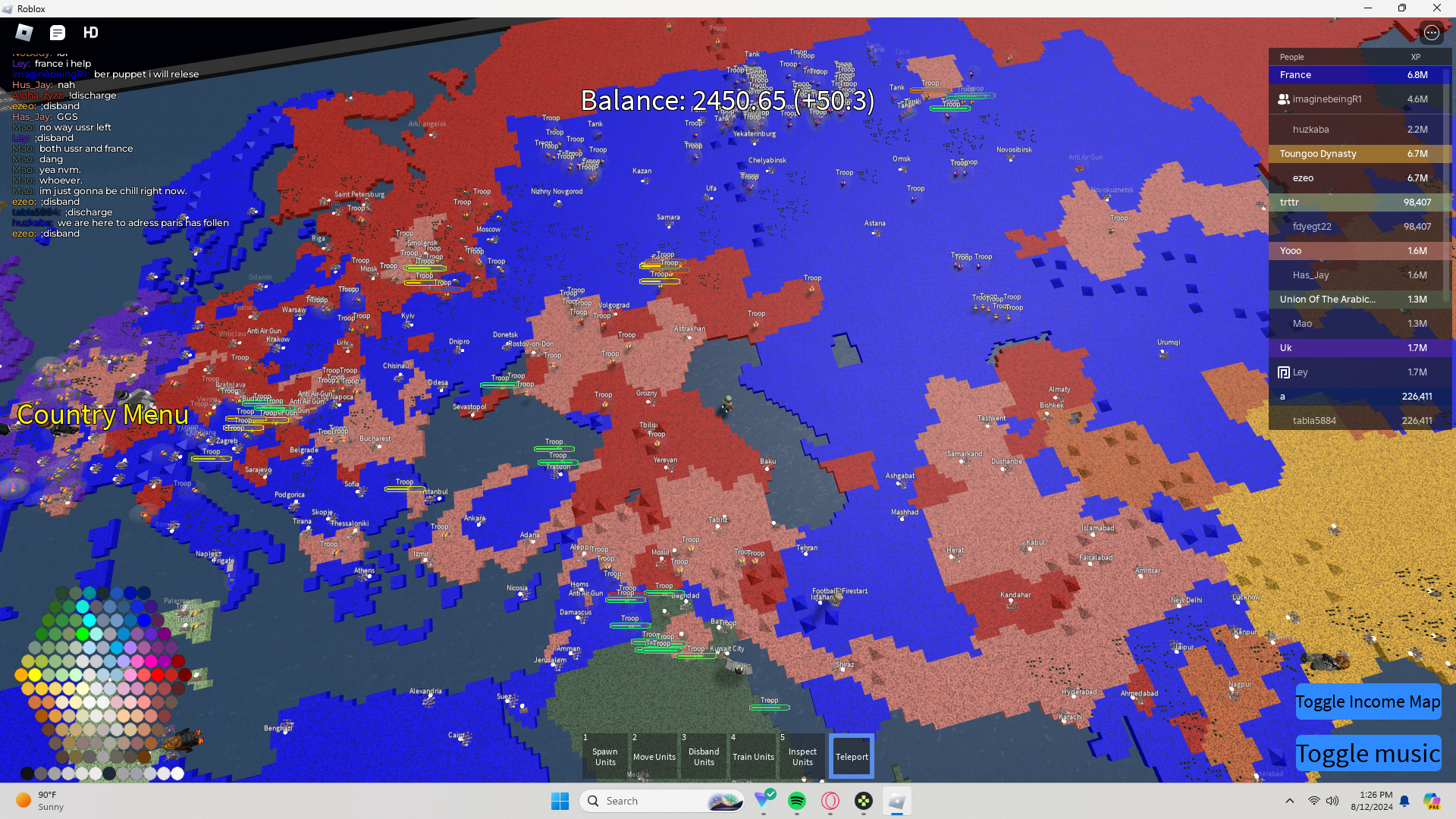Viewport: 1456px width, 819px height.
Task: Select the Disband Units tool
Action: [704, 756]
